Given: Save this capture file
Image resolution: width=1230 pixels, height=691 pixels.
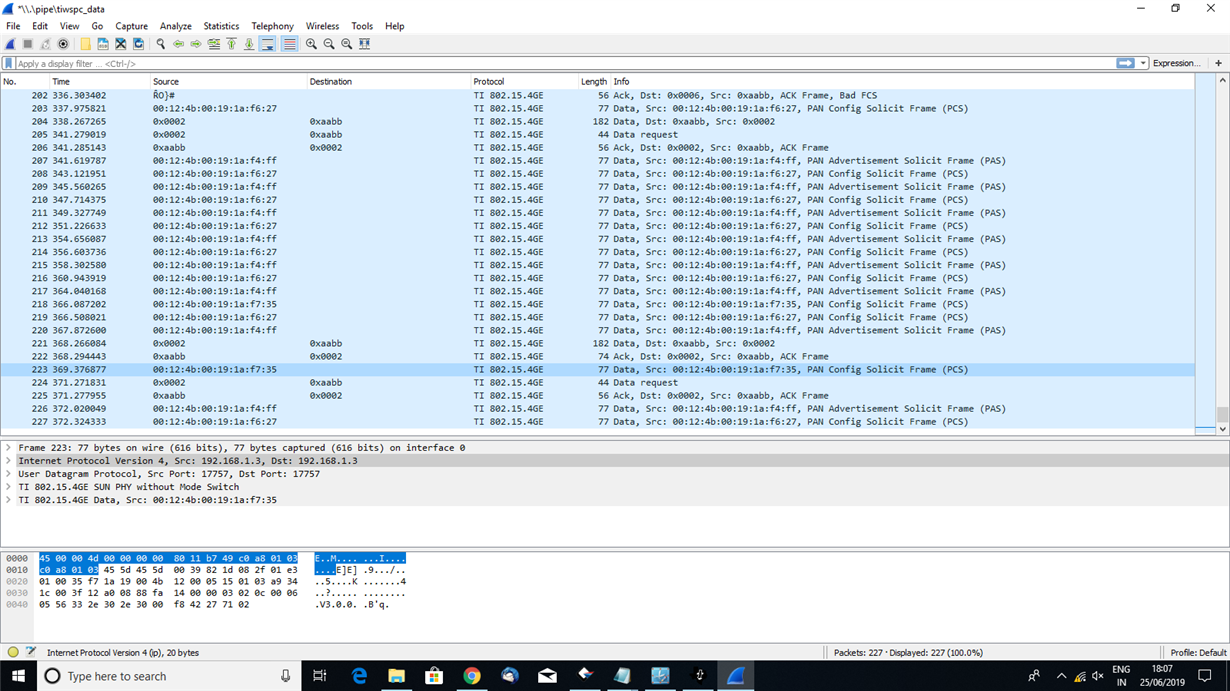Looking at the screenshot, I should 103,44.
